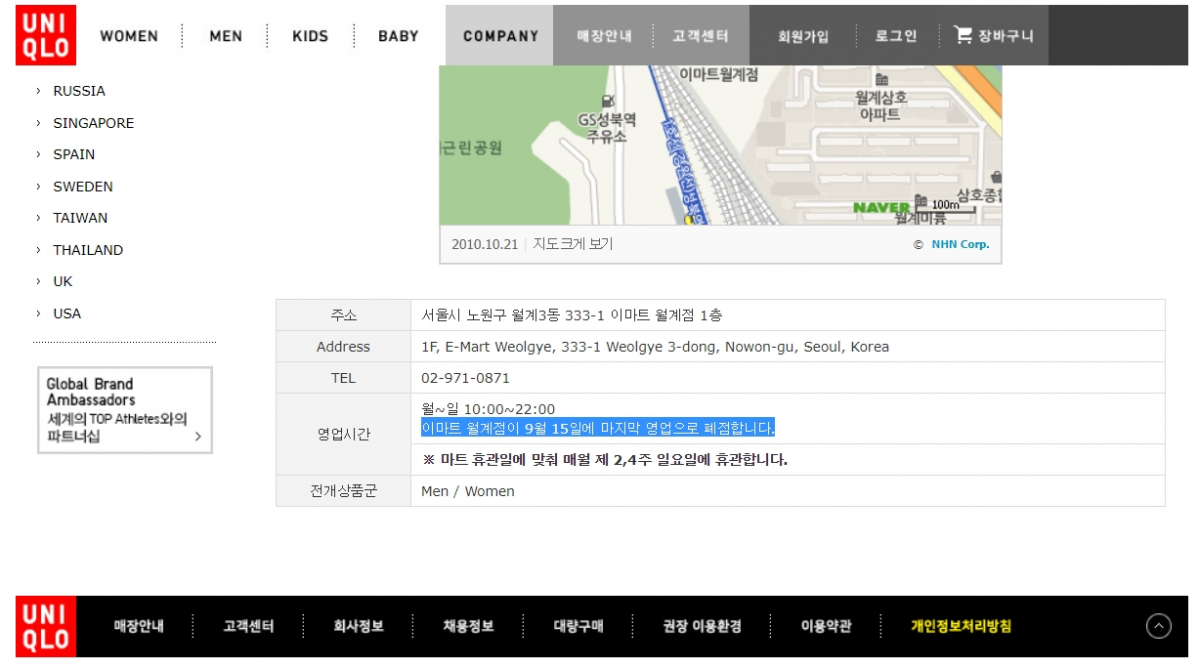Click the UNIQLO logo in footer

[x=45, y=627]
